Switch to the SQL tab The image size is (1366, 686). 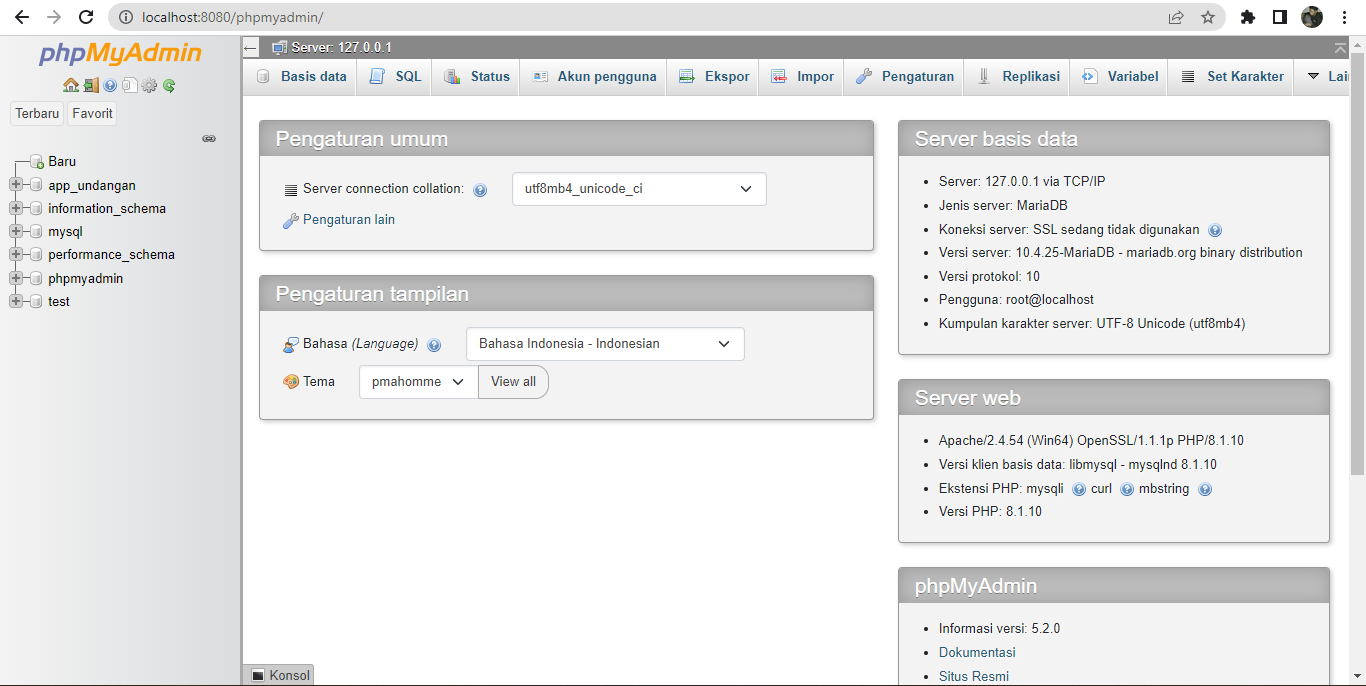(396, 77)
